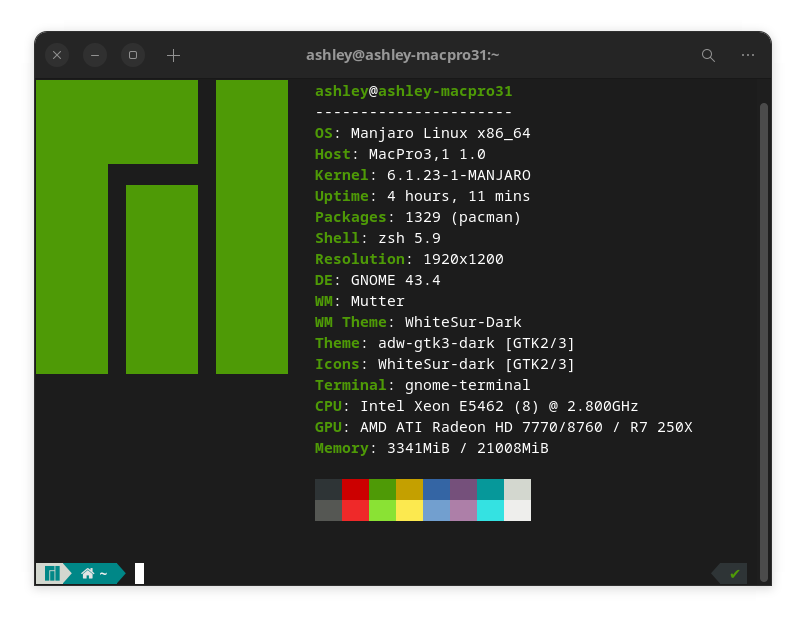This screenshot has height=623, width=806.
Task: Click the terminal cursor block at the prompt
Action: pos(139,574)
